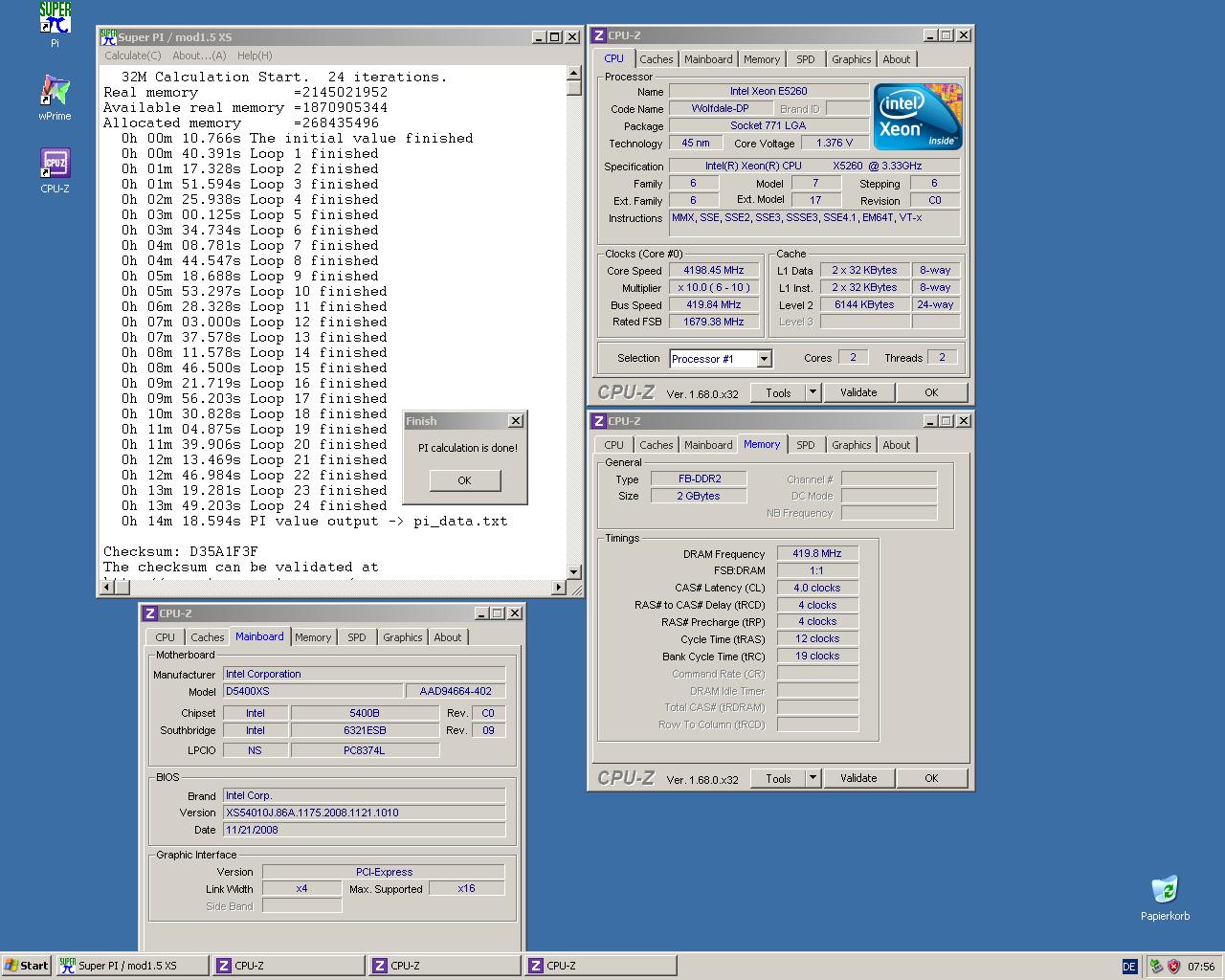Click OK in the Memory window
The height and width of the screenshot is (980, 1225).
click(931, 778)
